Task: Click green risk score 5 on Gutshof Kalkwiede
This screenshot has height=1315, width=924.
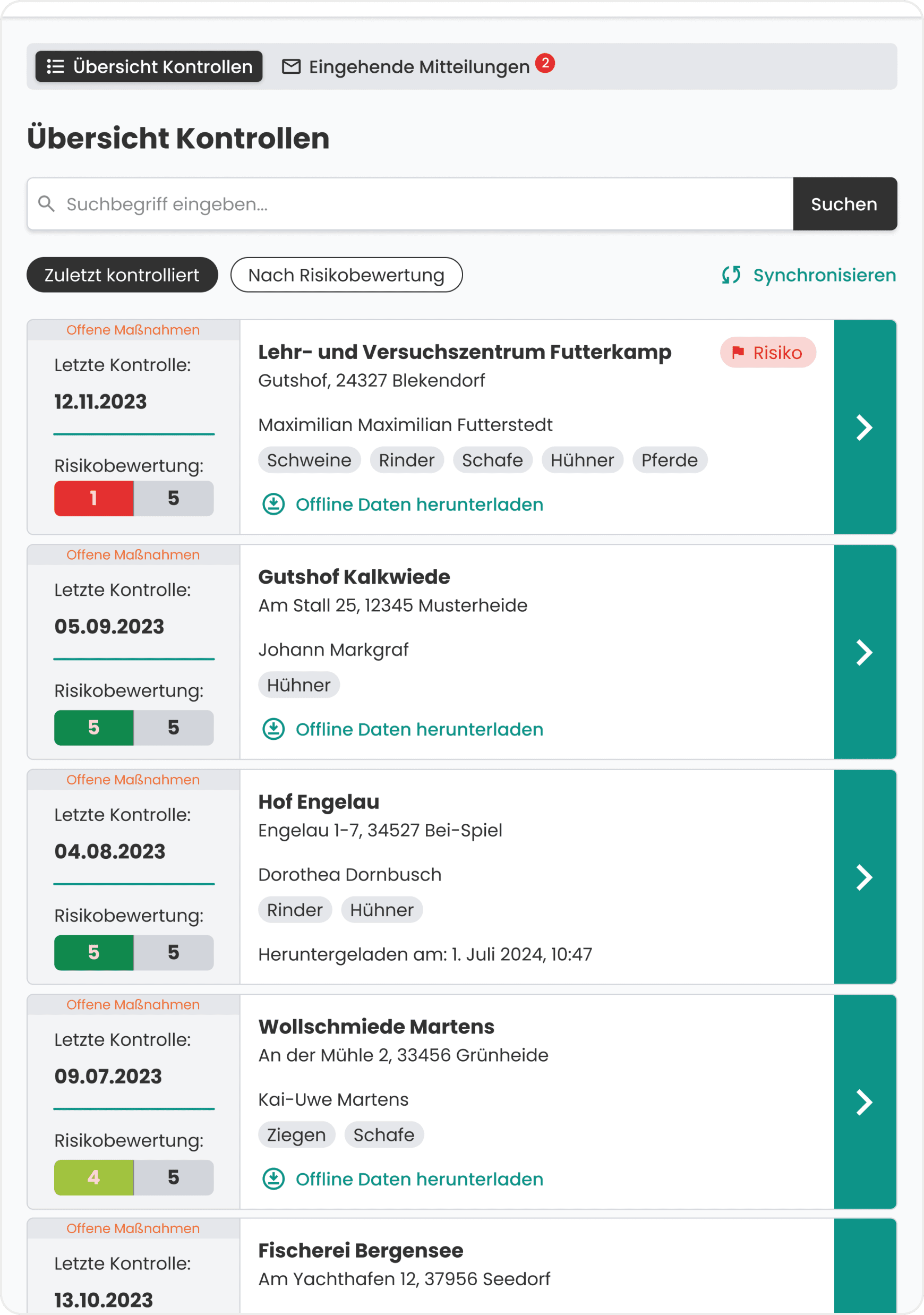Action: [x=94, y=728]
